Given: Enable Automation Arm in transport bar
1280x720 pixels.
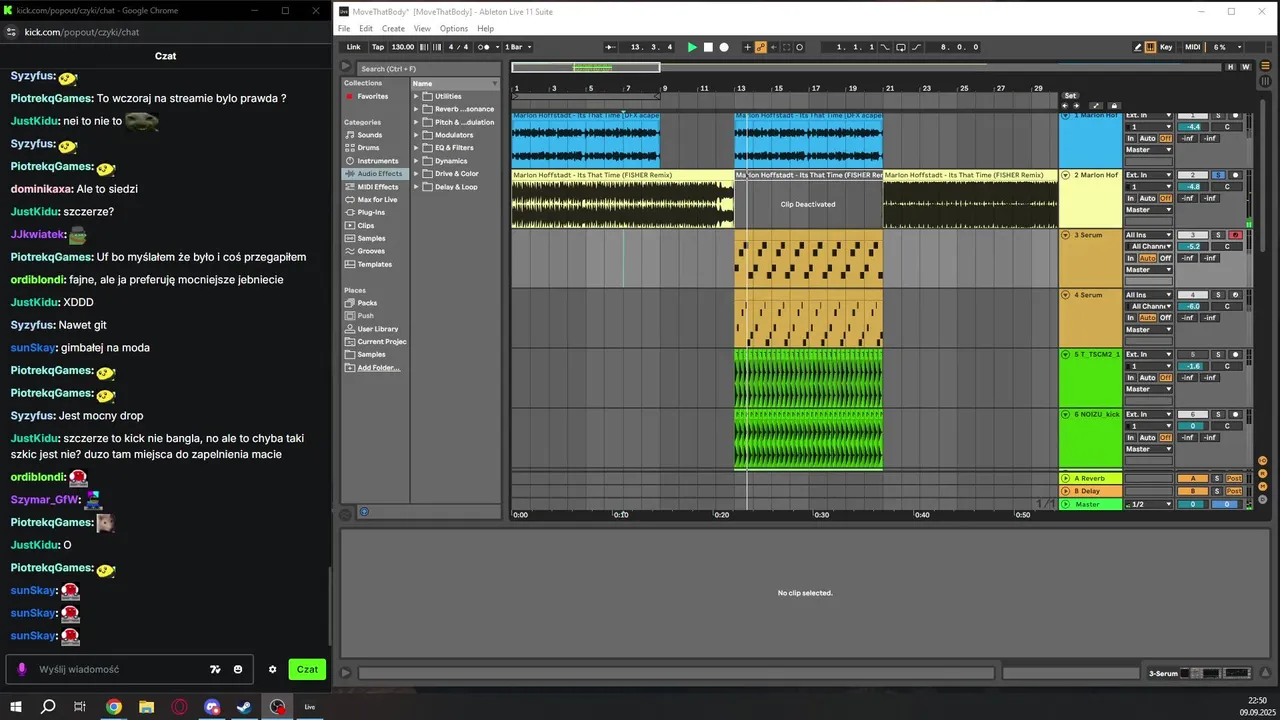Looking at the screenshot, I should [x=761, y=47].
